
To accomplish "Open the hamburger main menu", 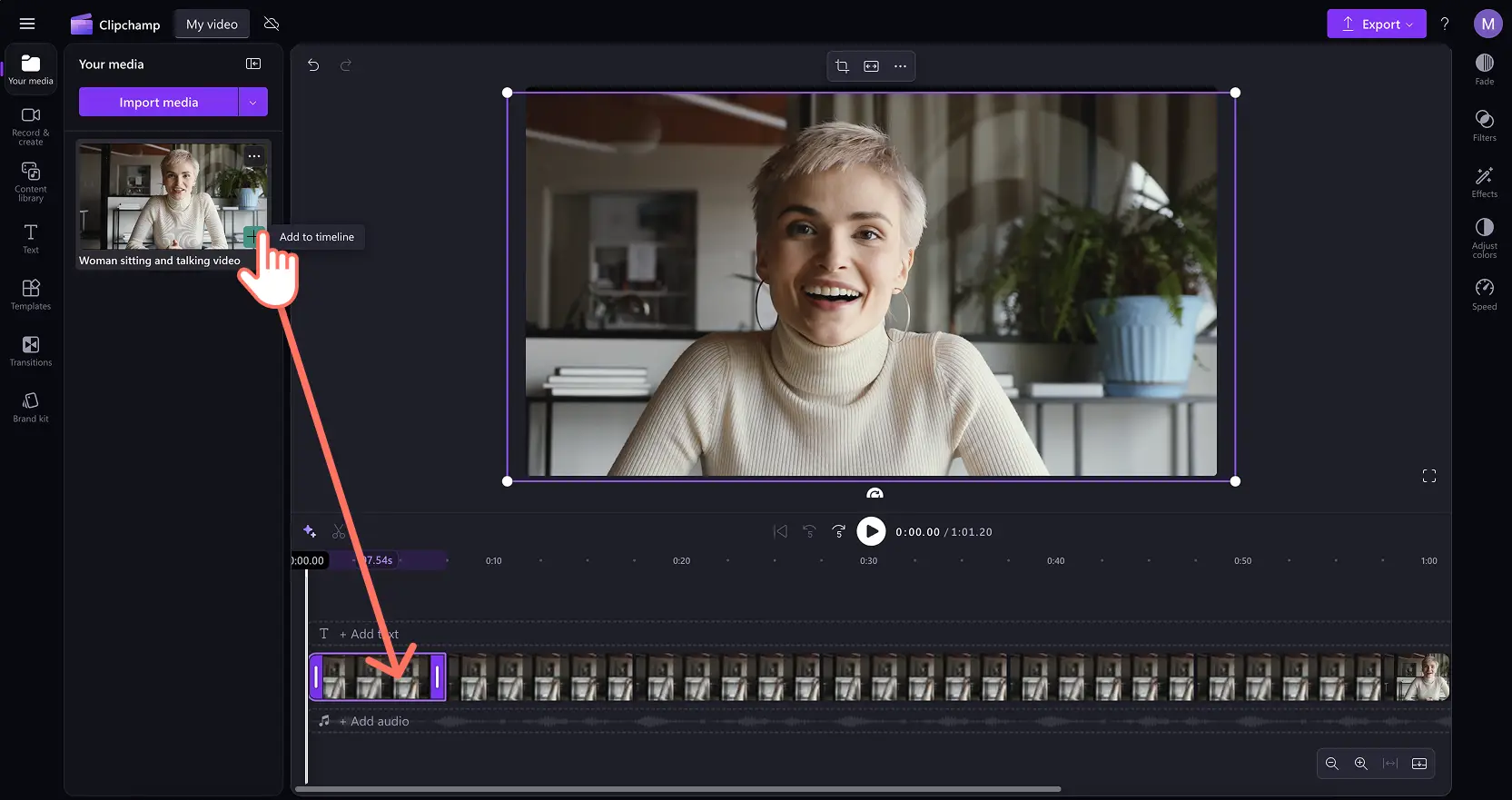I will pos(27,25).
